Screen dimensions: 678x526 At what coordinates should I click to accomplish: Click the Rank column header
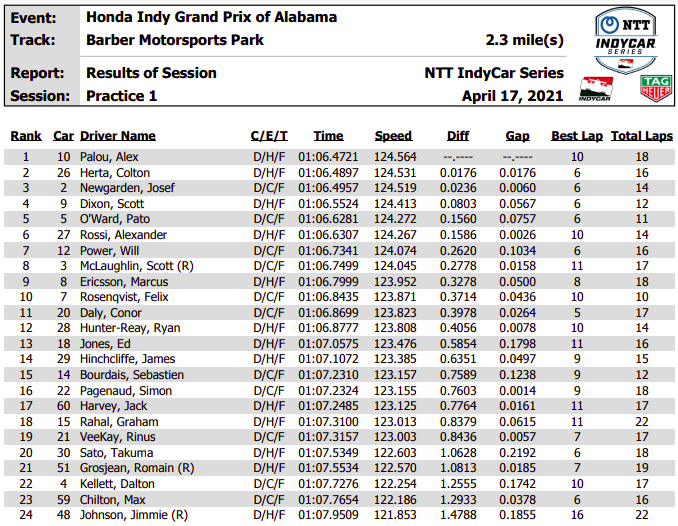tap(26, 136)
